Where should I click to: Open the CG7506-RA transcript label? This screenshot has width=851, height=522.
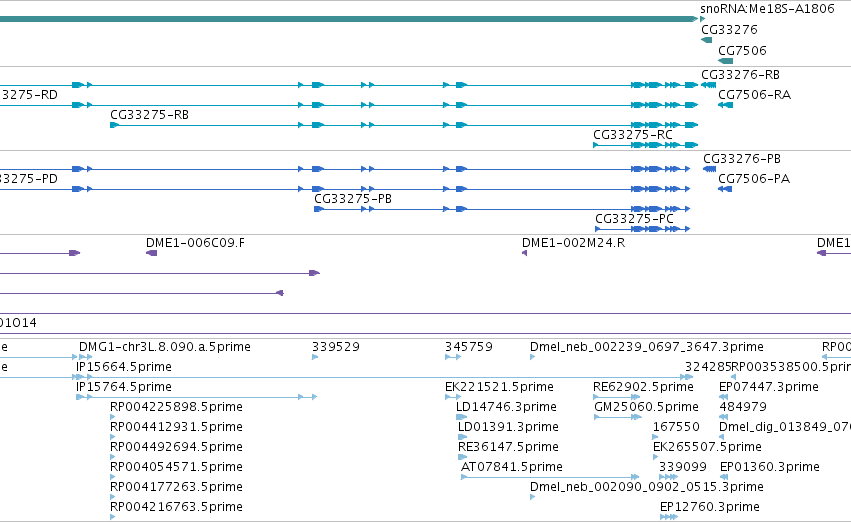pos(754,95)
